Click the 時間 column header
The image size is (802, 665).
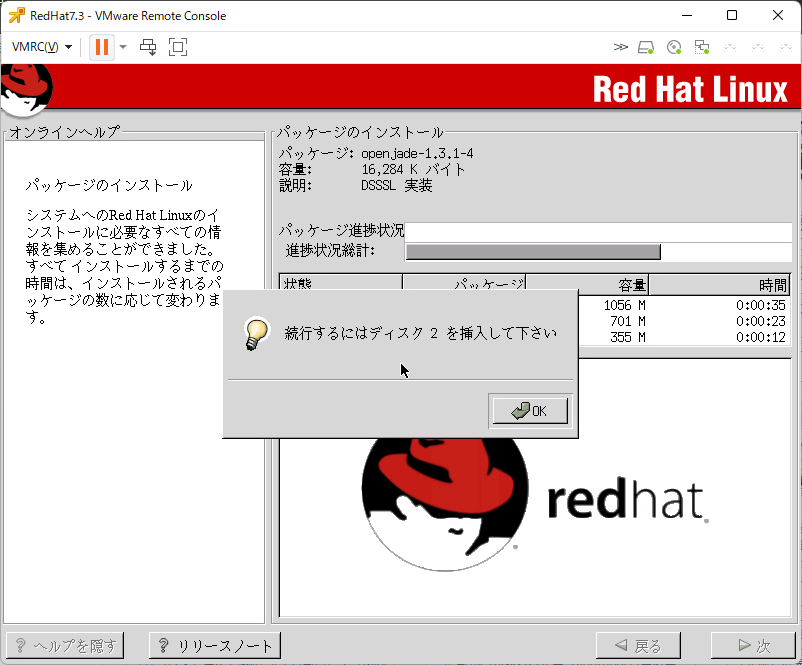pos(720,285)
